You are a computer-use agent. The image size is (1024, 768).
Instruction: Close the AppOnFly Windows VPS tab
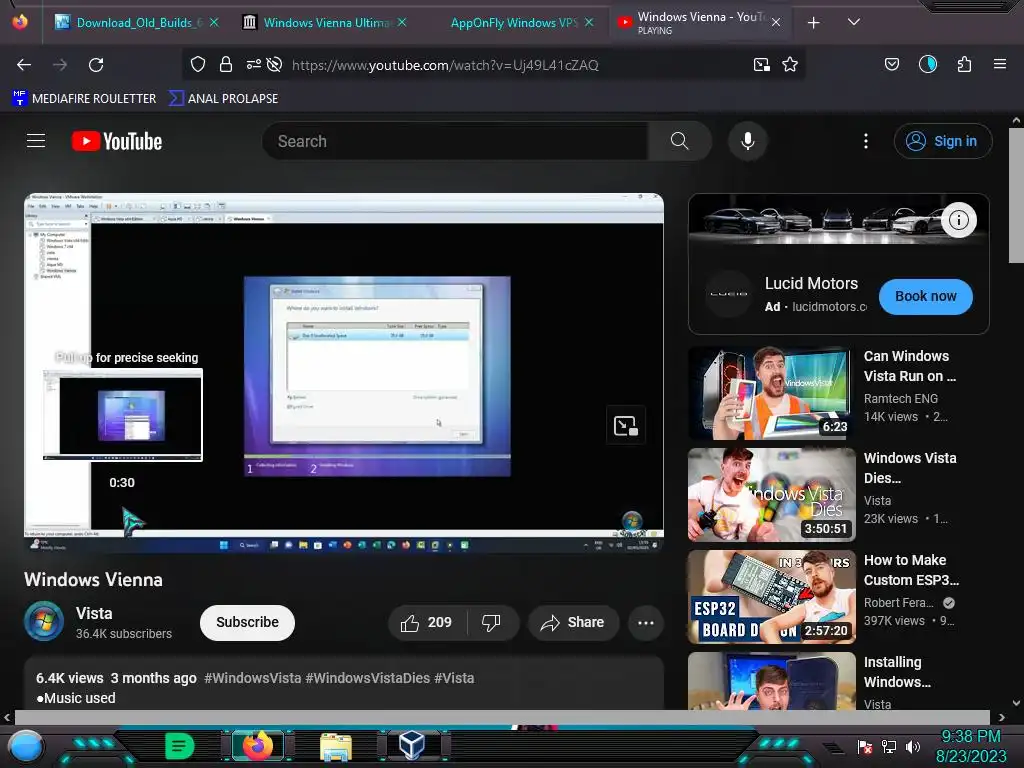589,22
